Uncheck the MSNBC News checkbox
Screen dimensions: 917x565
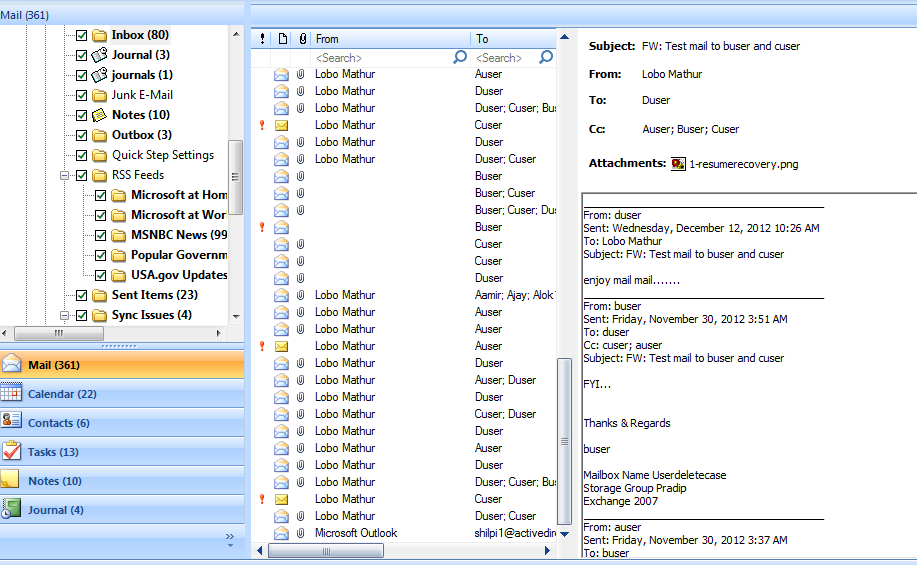point(101,236)
